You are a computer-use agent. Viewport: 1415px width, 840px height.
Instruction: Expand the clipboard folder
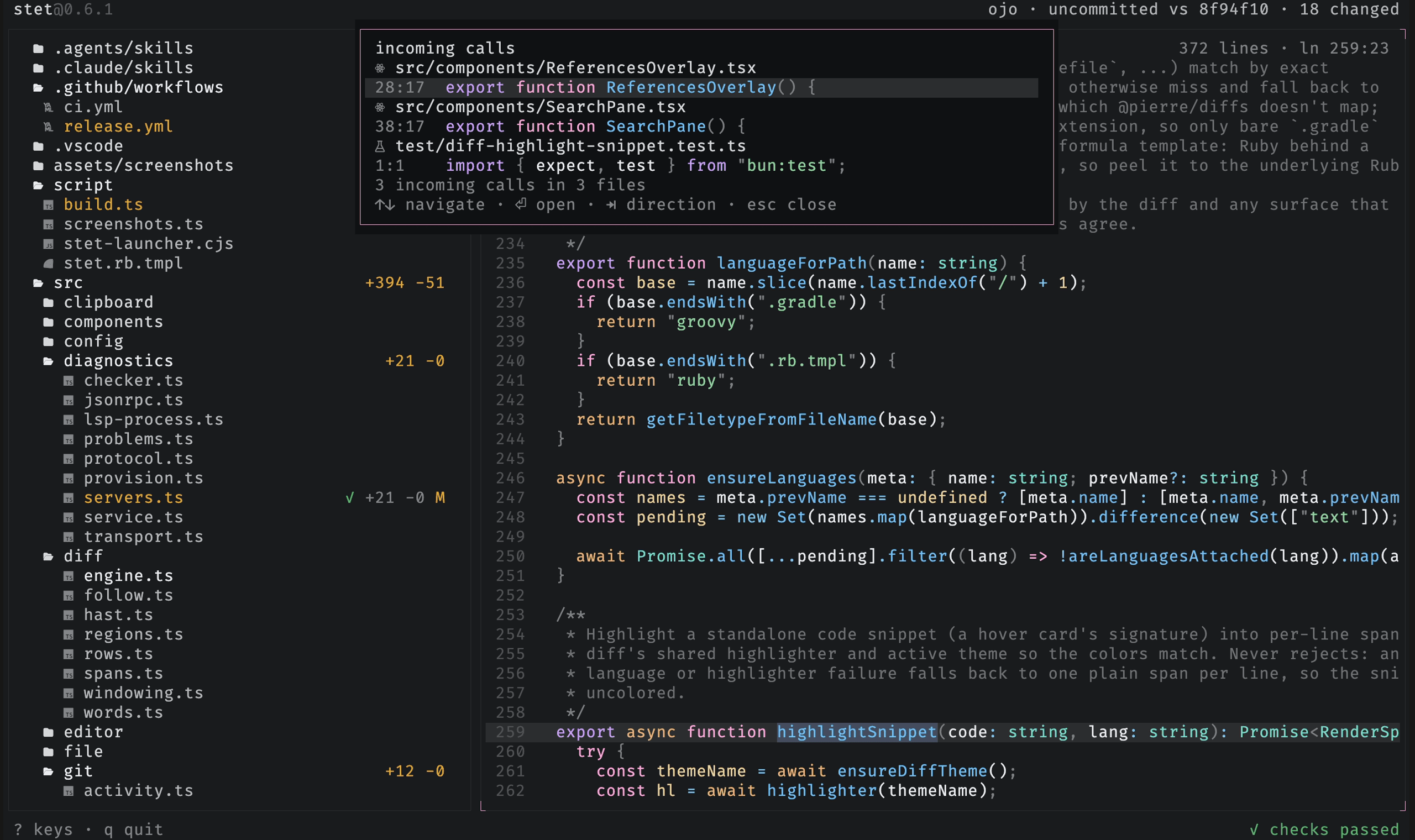[x=49, y=303]
